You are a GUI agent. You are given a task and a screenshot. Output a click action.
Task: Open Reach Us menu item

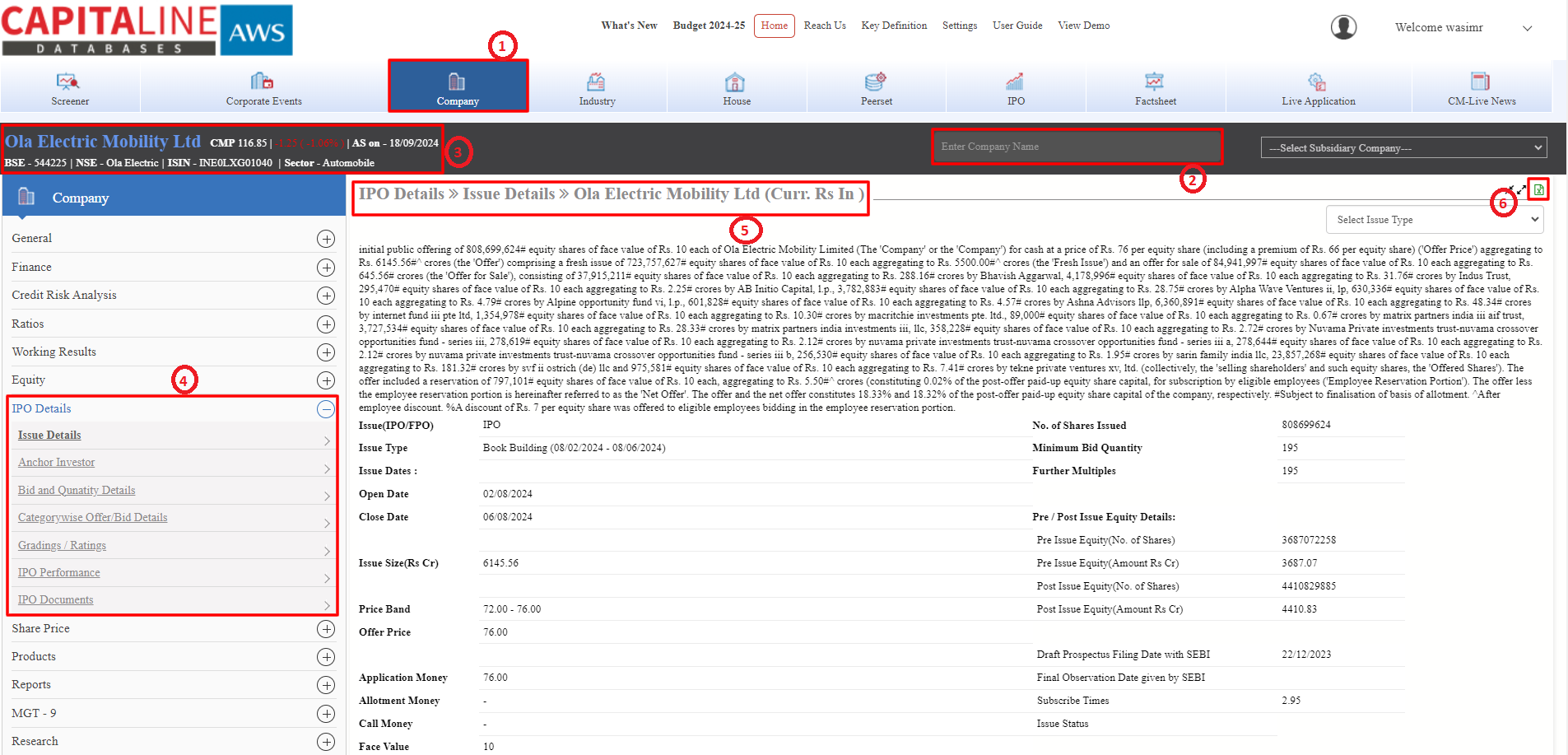point(825,26)
